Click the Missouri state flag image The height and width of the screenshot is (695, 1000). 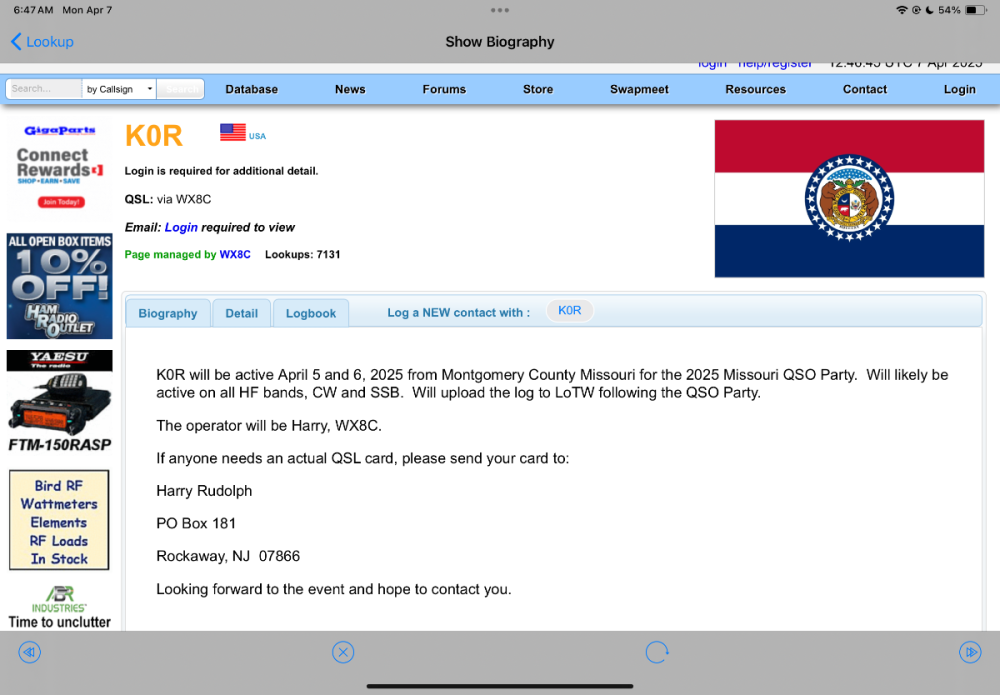point(849,198)
